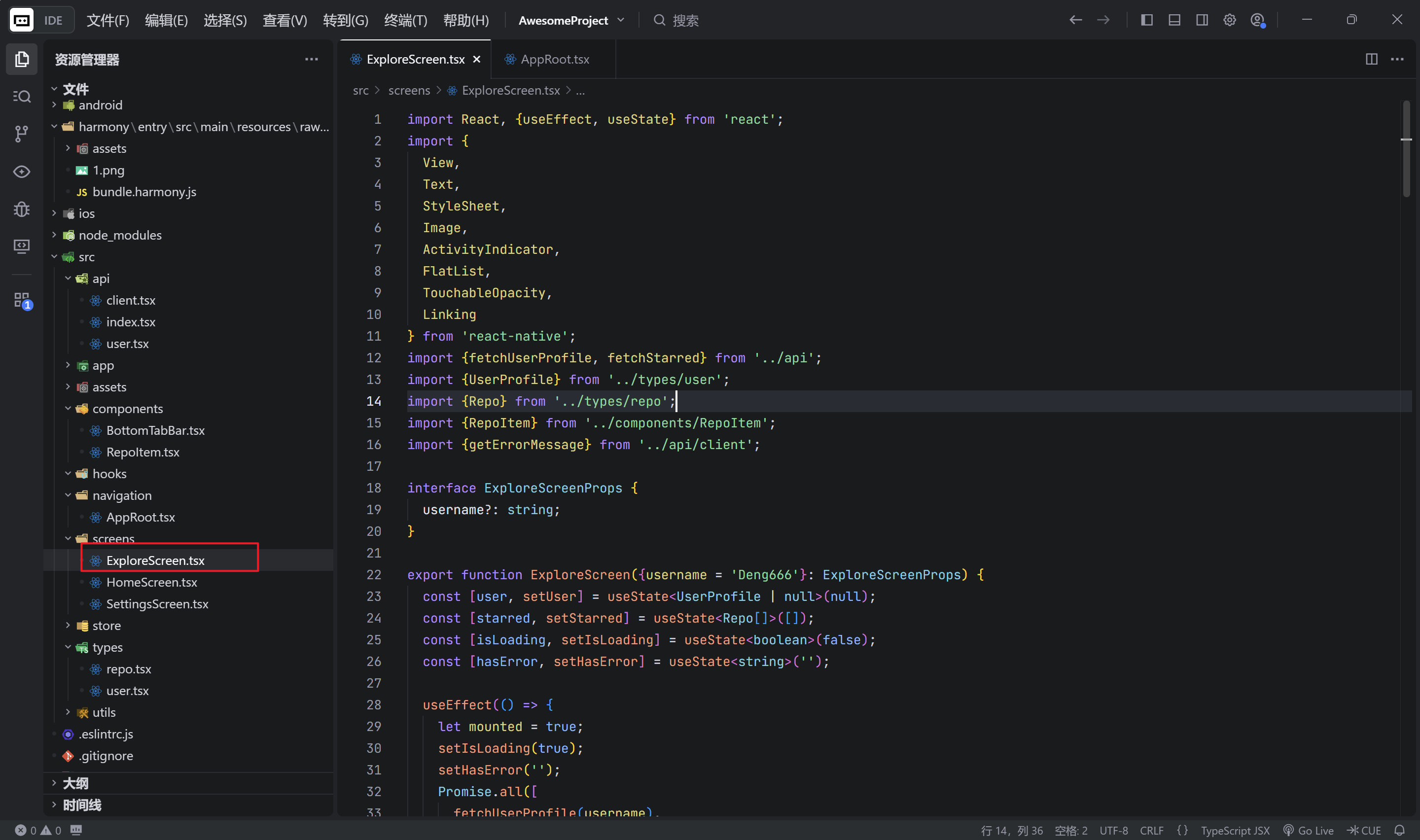
Task: Open the debug bug icon in sidebar
Action: coord(22,210)
